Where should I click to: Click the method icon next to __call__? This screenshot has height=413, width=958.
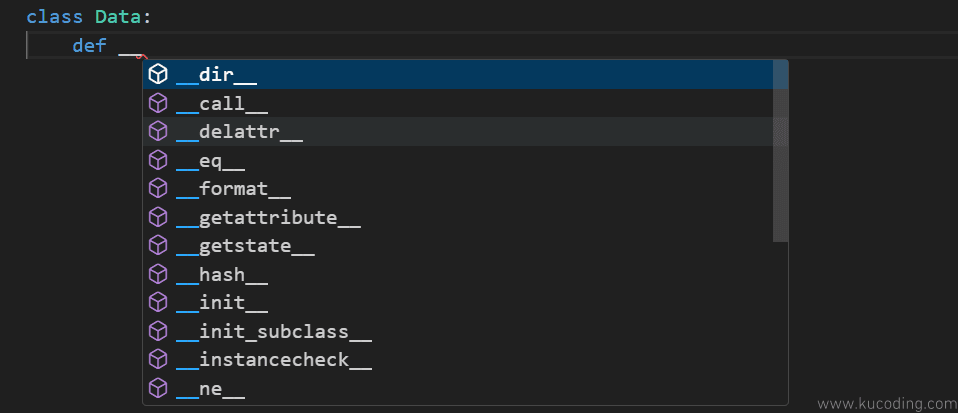click(158, 103)
